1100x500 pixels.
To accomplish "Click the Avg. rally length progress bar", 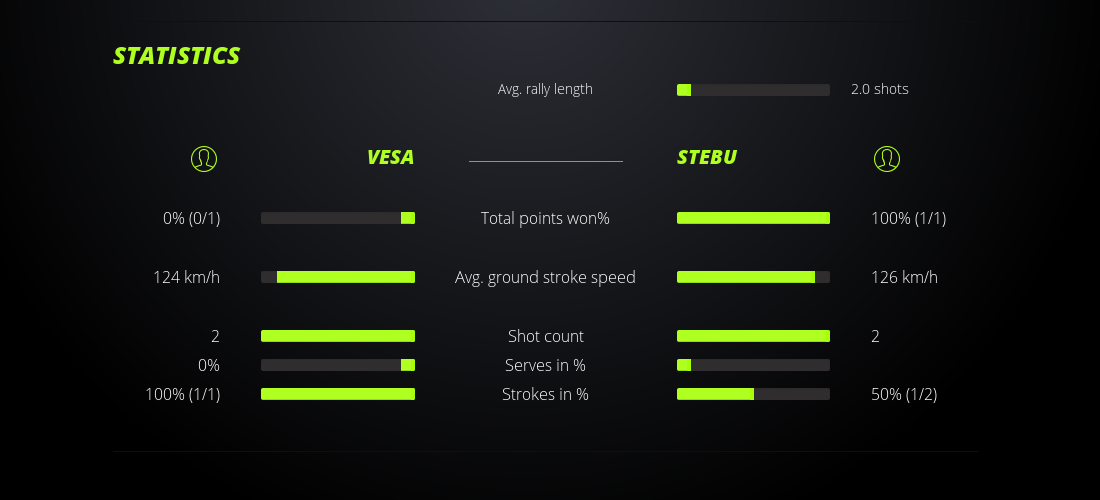I will tap(753, 90).
